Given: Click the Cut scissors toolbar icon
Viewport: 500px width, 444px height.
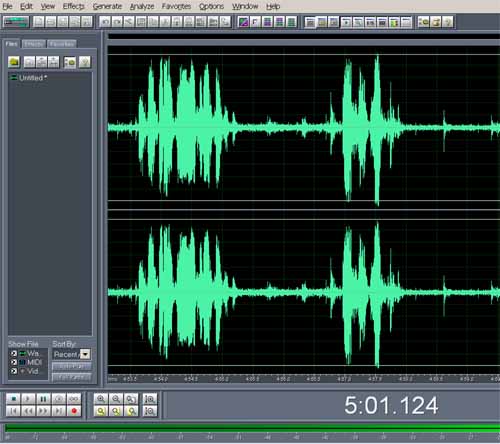Looking at the screenshot, I should point(129,22).
